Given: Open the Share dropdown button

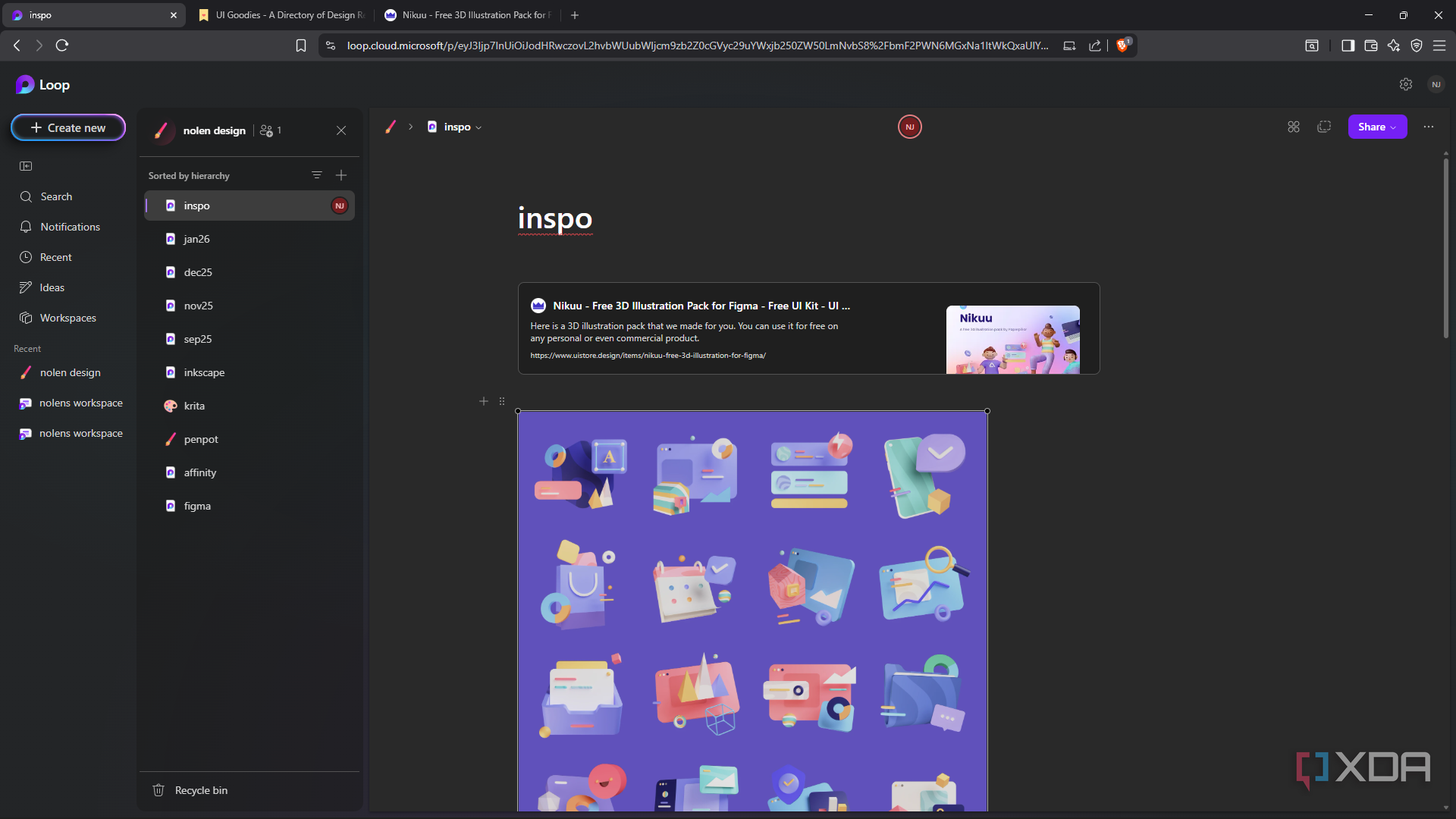Looking at the screenshot, I should pyautogui.click(x=1377, y=127).
